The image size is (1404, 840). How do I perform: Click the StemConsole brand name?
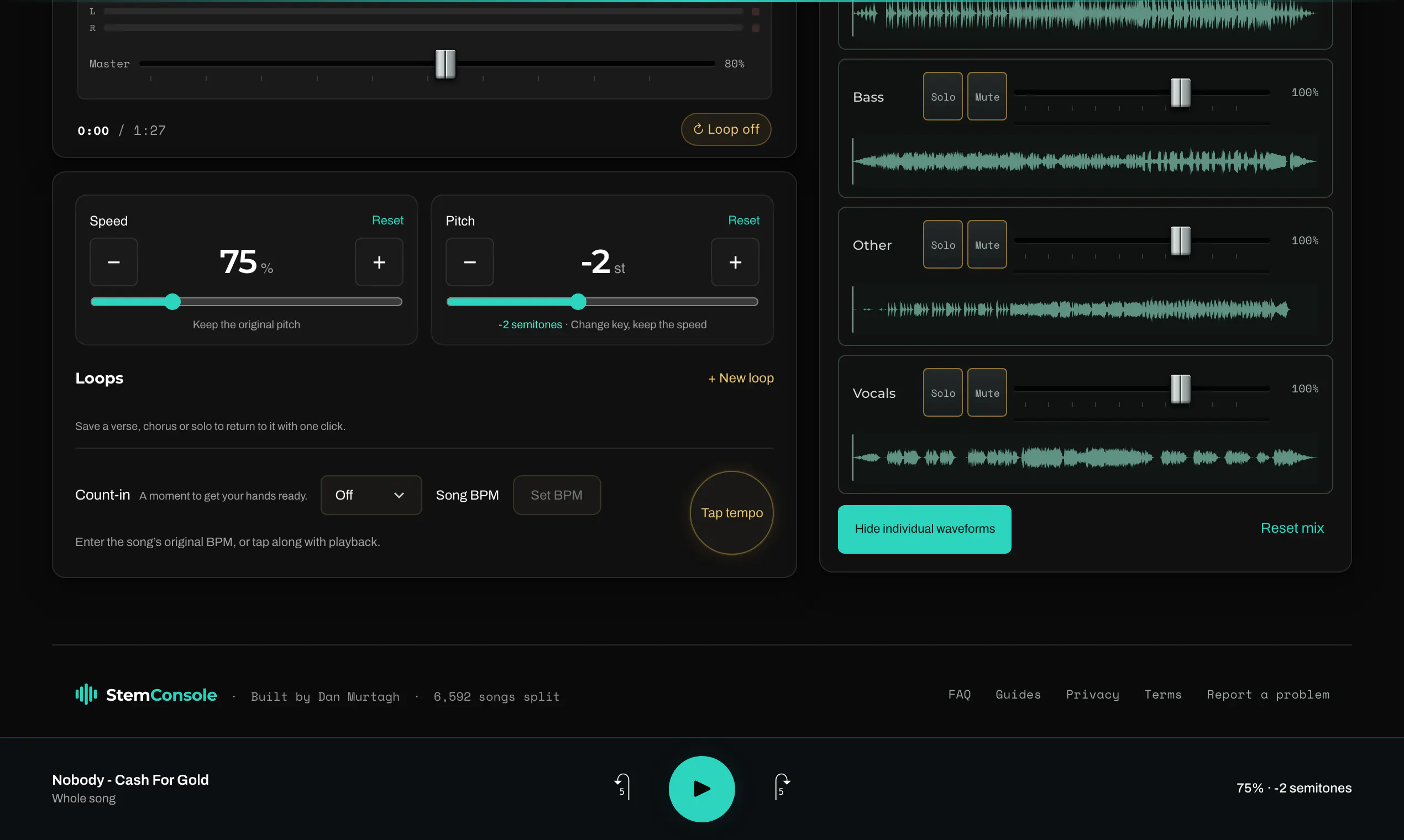point(161,695)
